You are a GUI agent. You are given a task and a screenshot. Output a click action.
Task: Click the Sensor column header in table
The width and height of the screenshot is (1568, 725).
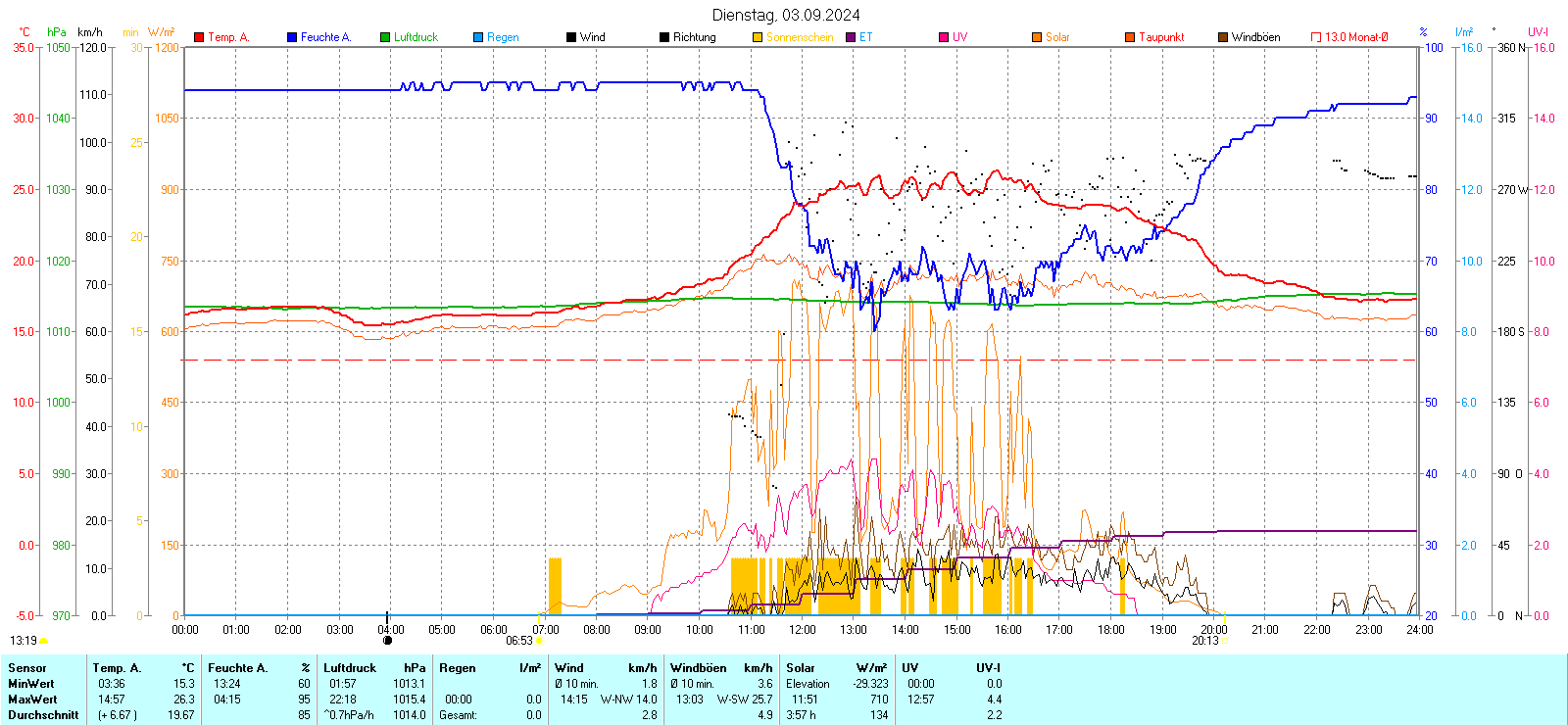(27, 668)
